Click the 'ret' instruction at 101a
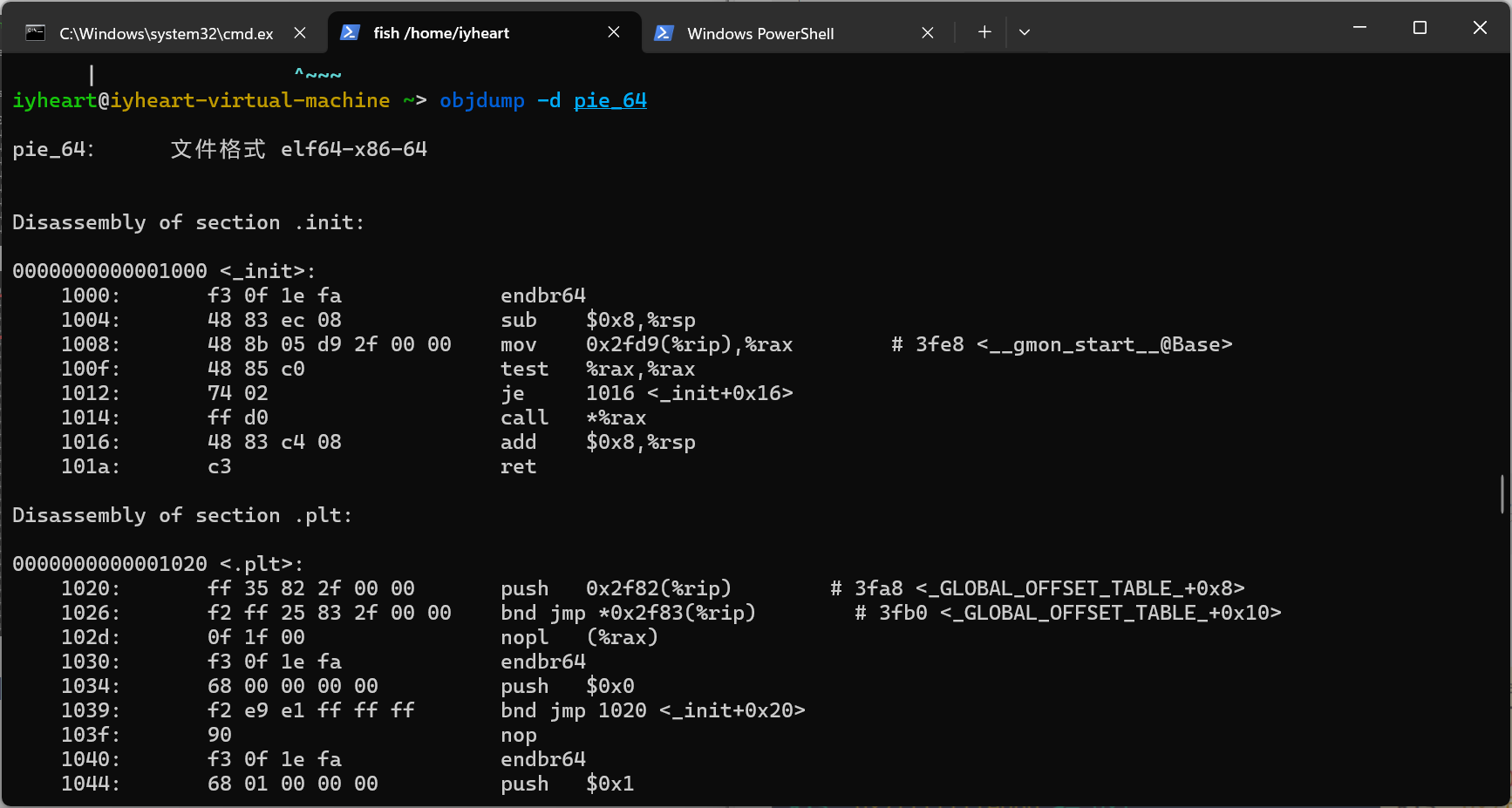Viewport: 1512px width, 808px height. tap(519, 466)
